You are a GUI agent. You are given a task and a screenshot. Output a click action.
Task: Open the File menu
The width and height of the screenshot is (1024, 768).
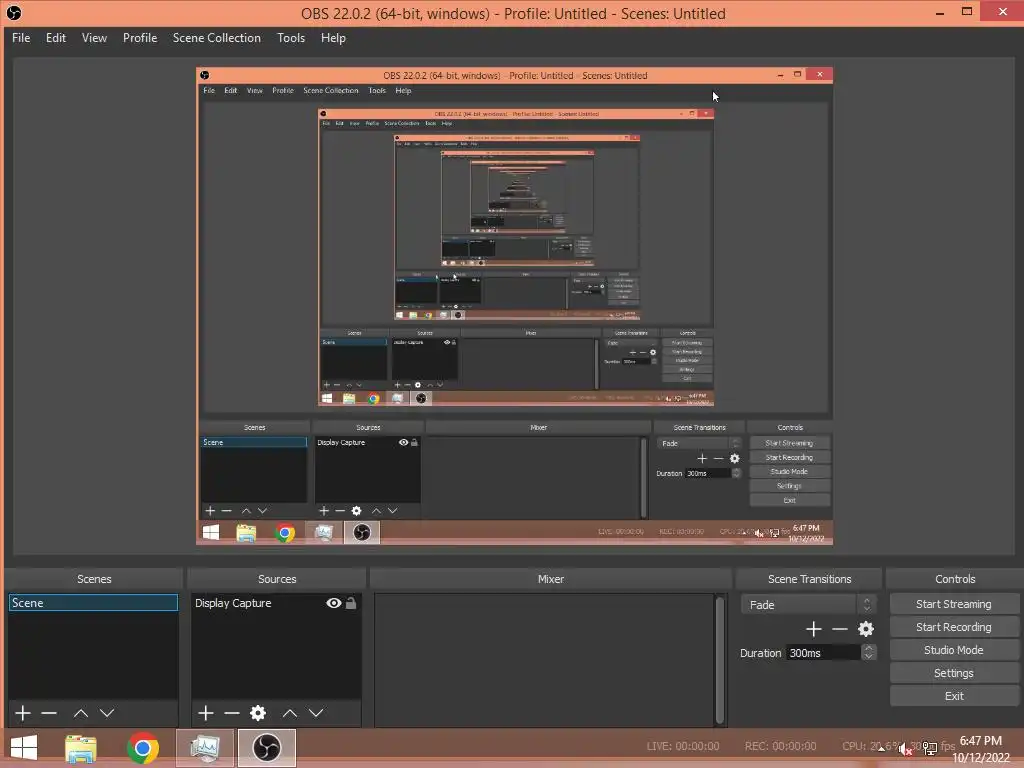[21, 38]
